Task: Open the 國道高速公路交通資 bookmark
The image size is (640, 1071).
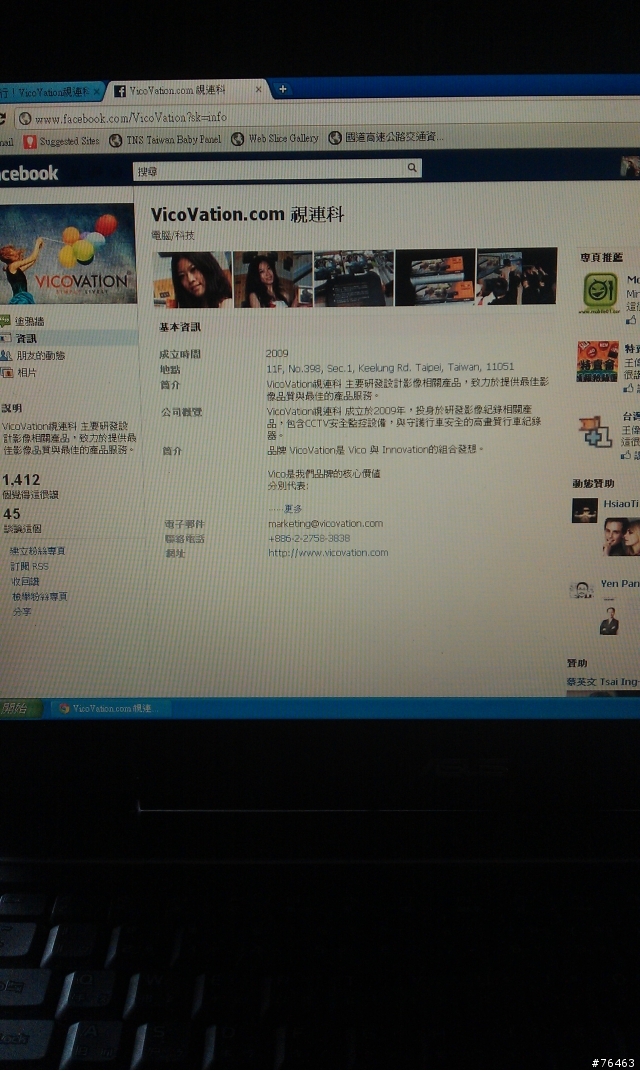Action: coord(386,137)
